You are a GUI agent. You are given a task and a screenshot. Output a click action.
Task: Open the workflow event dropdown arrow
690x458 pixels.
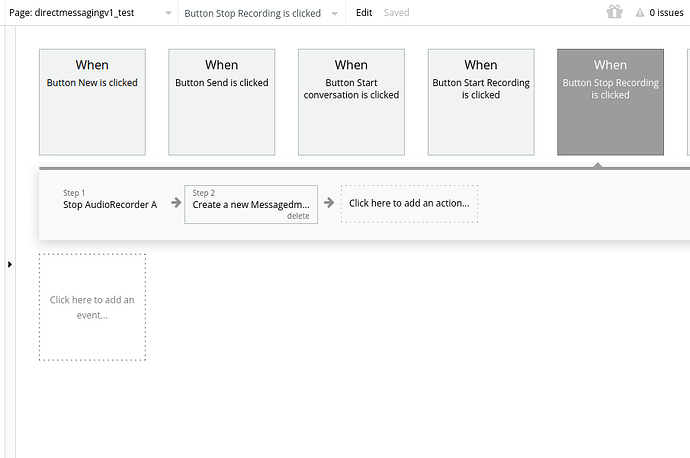point(334,14)
